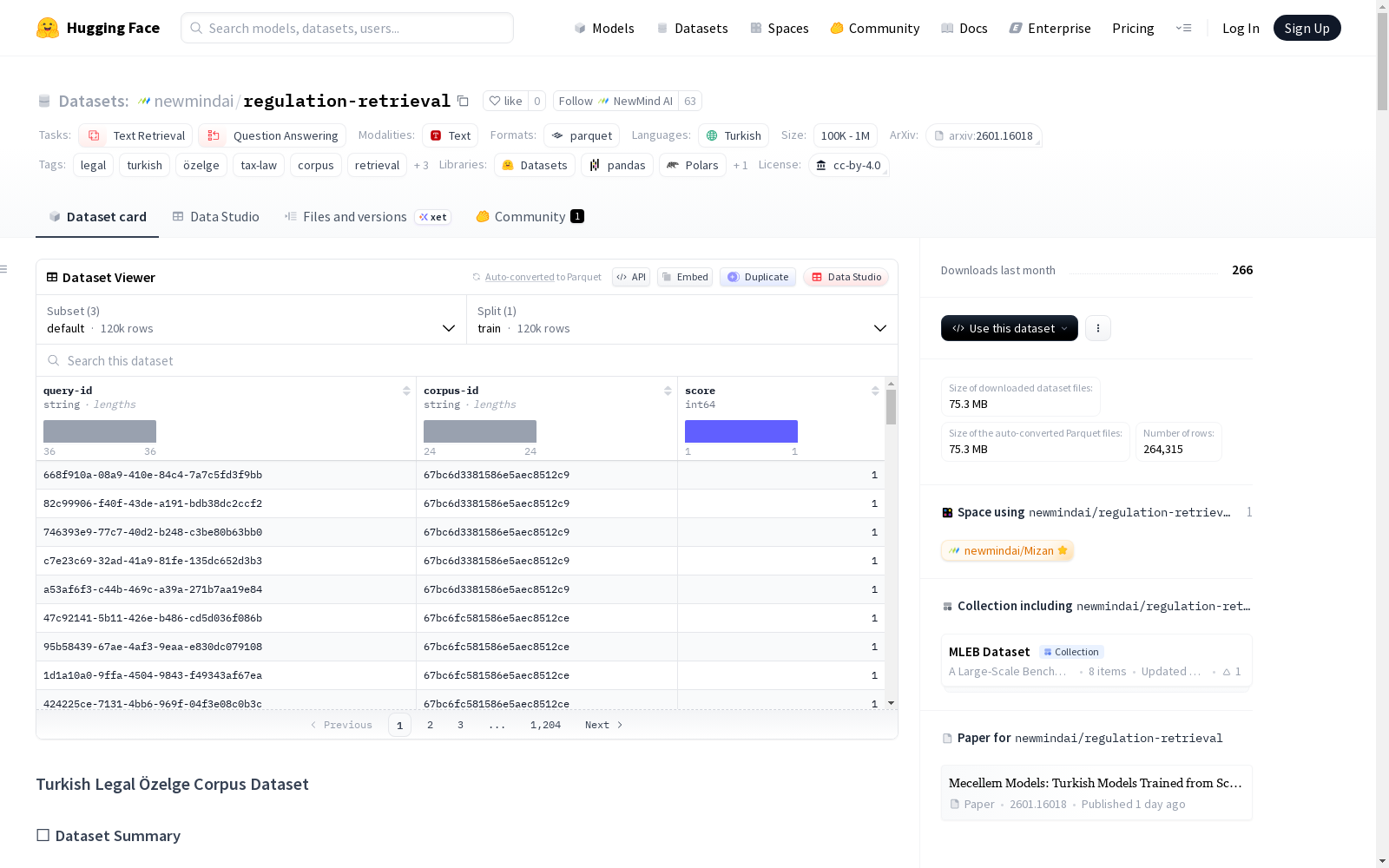This screenshot has width=1389, height=868.
Task: Click the blue score histogram bar
Action: [x=741, y=431]
